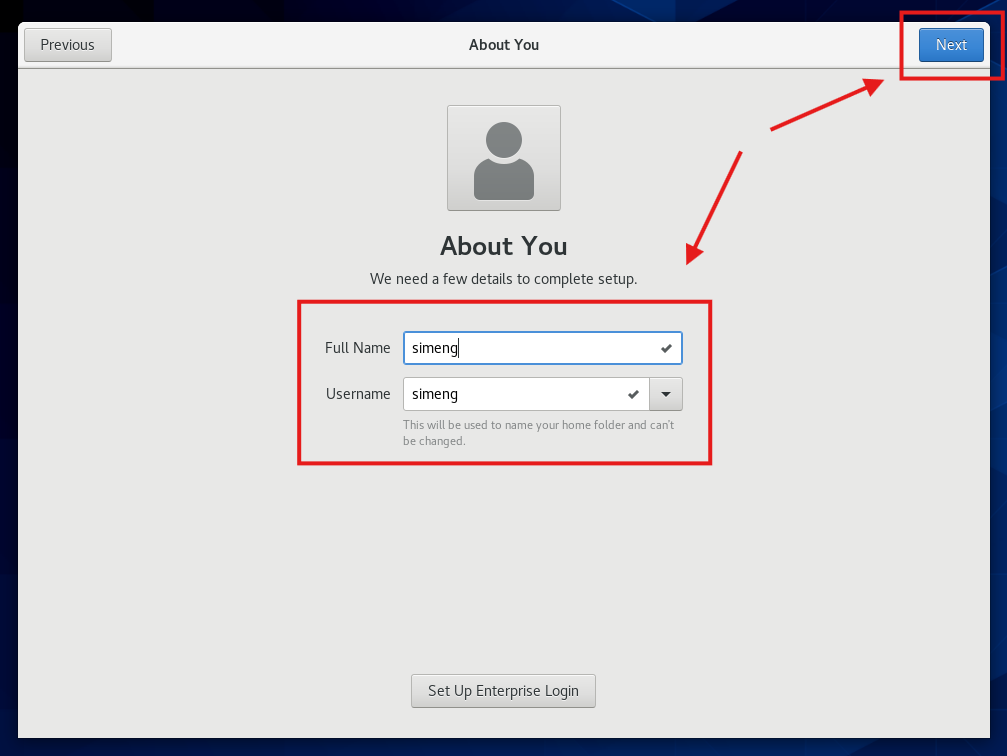Click the 'Full Name' label

point(357,348)
